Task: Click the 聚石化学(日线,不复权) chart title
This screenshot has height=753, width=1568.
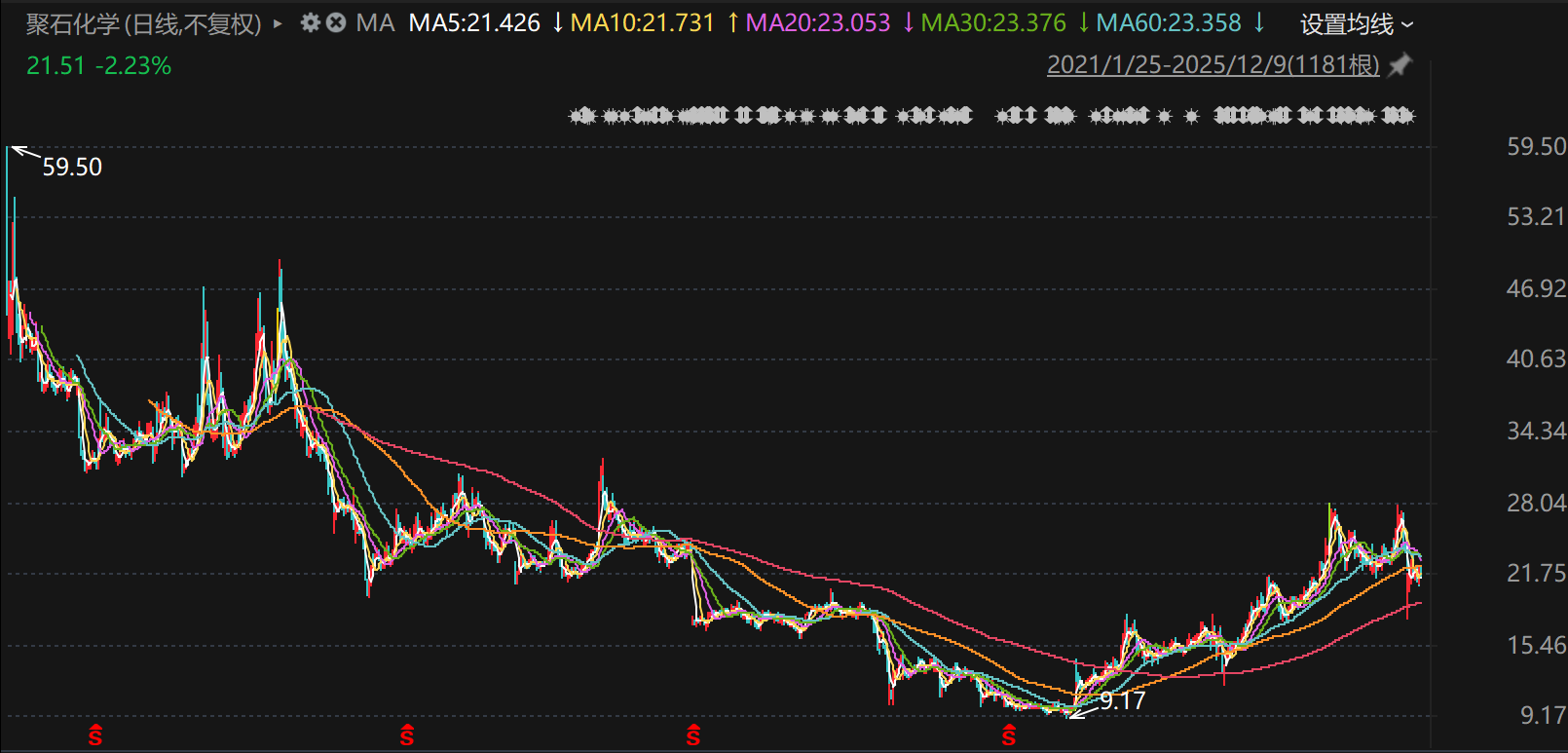Action: (x=144, y=23)
